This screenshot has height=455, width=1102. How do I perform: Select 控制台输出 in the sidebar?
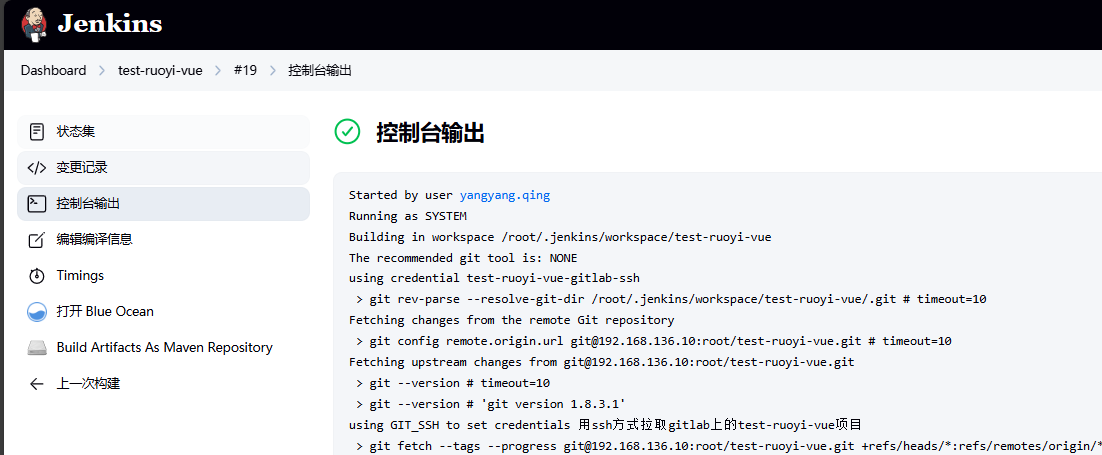[163, 204]
